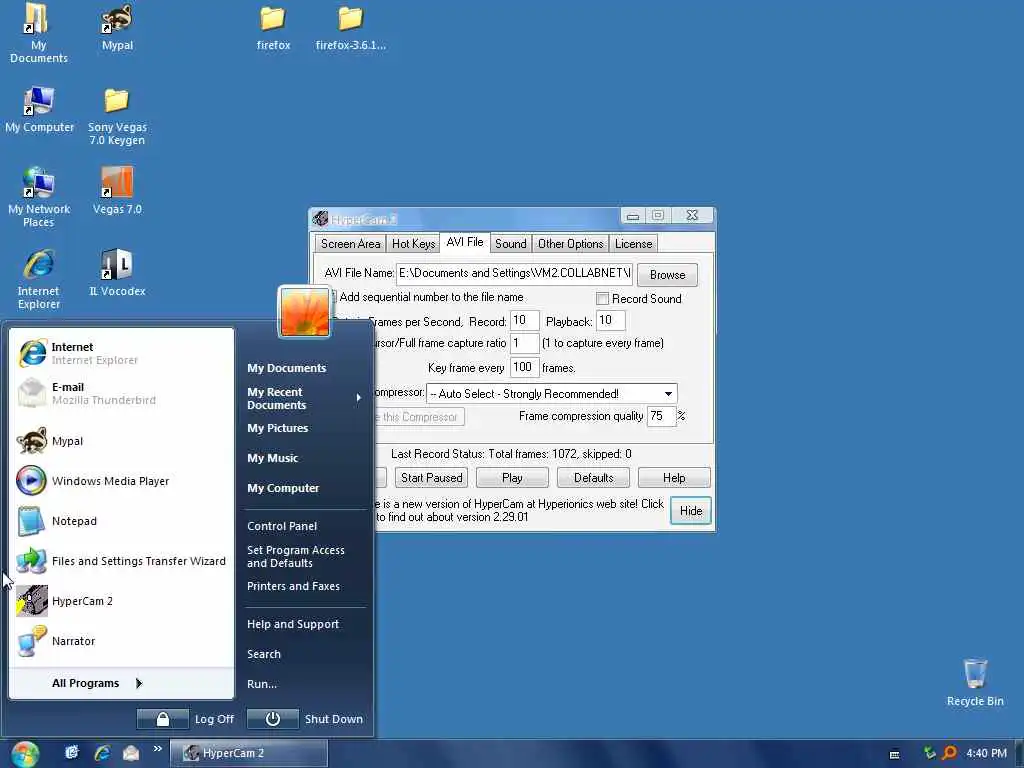Open Notepad from Start menu

[121, 521]
